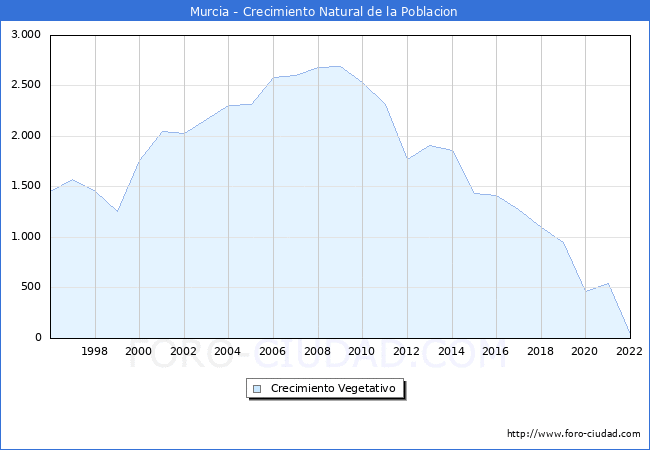The height and width of the screenshot is (450, 650).
Task: Click the 2020 x-axis label
Action: coord(585,351)
